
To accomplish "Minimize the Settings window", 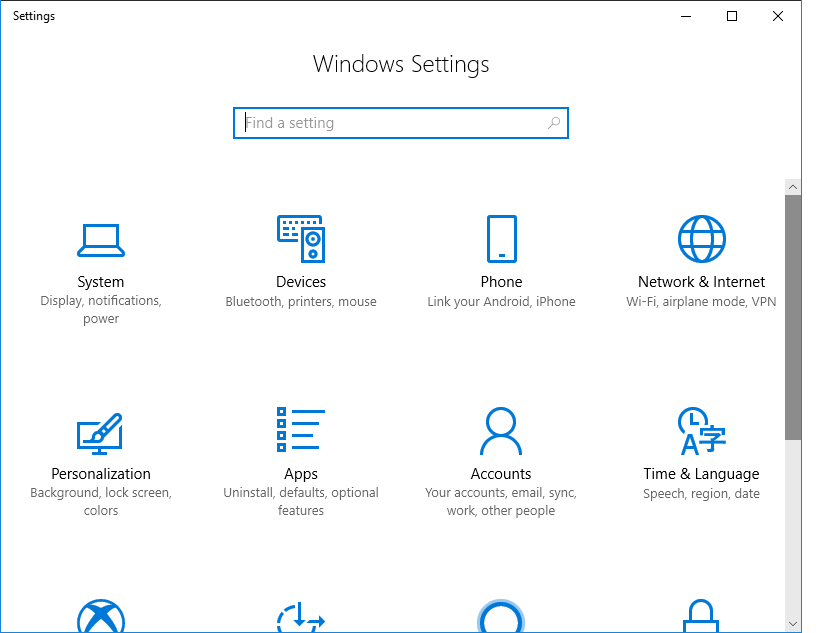I will point(686,16).
